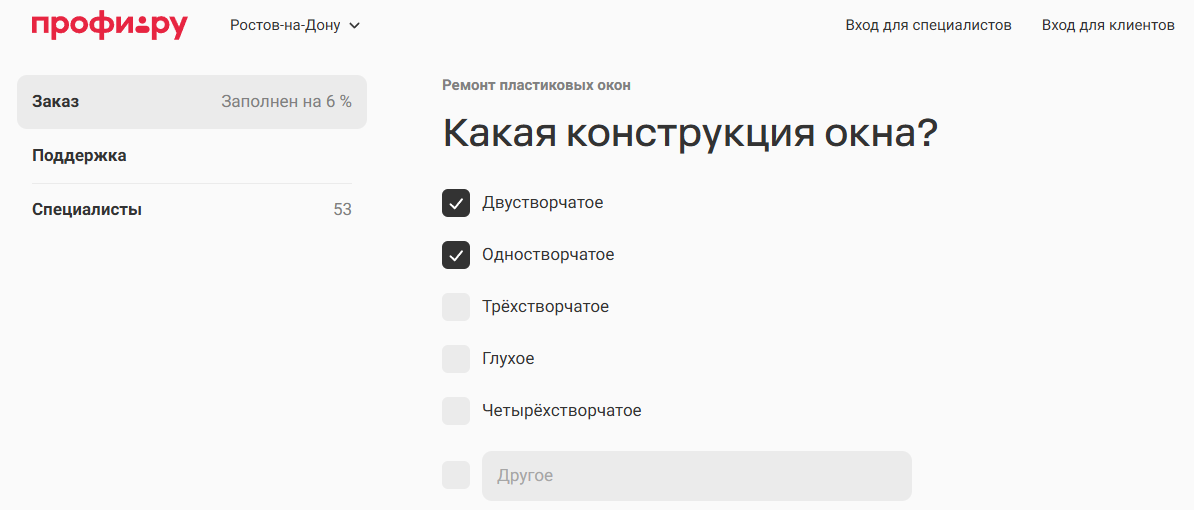
Task: Uncheck the Одностворчатое checkbox
Action: click(456, 255)
